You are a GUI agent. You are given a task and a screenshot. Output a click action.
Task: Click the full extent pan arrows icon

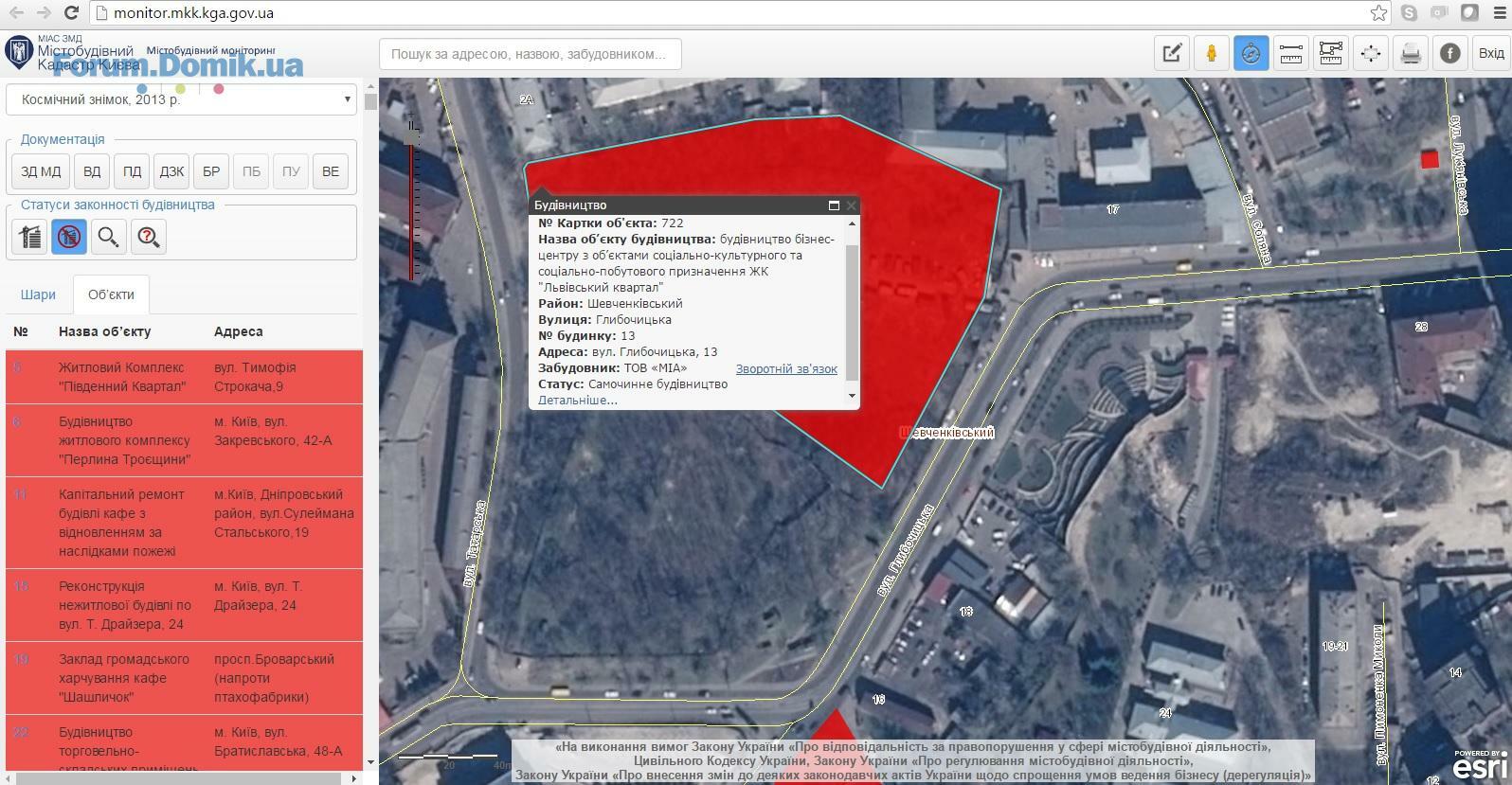pyautogui.click(x=1371, y=54)
